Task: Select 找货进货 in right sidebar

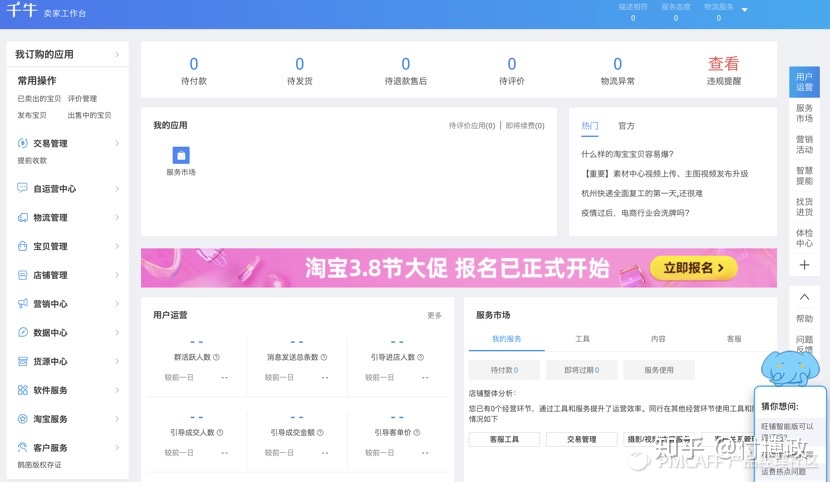Action: coord(804,207)
